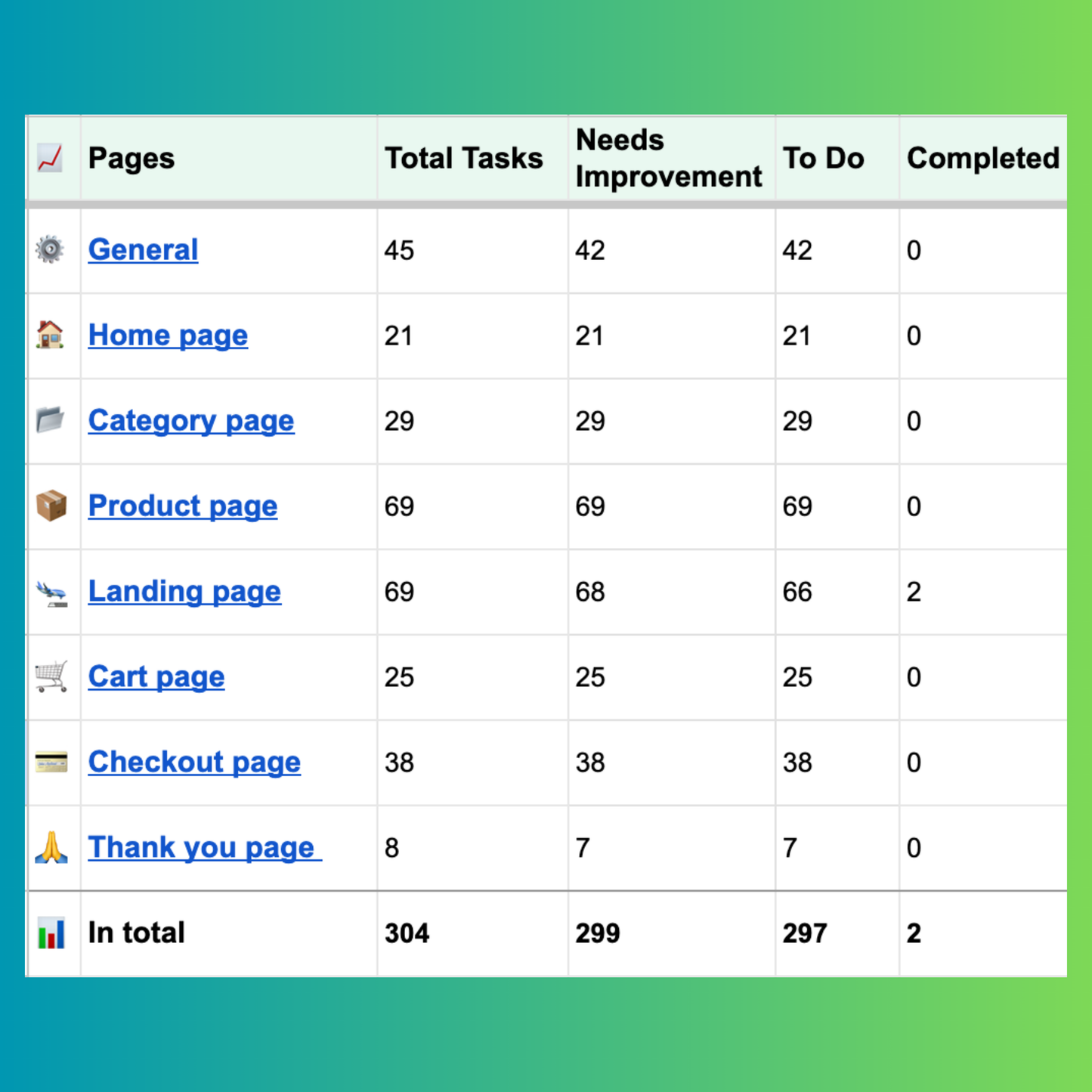Click the Total Tasks column header
The height and width of the screenshot is (1092, 1092).
click(464, 157)
